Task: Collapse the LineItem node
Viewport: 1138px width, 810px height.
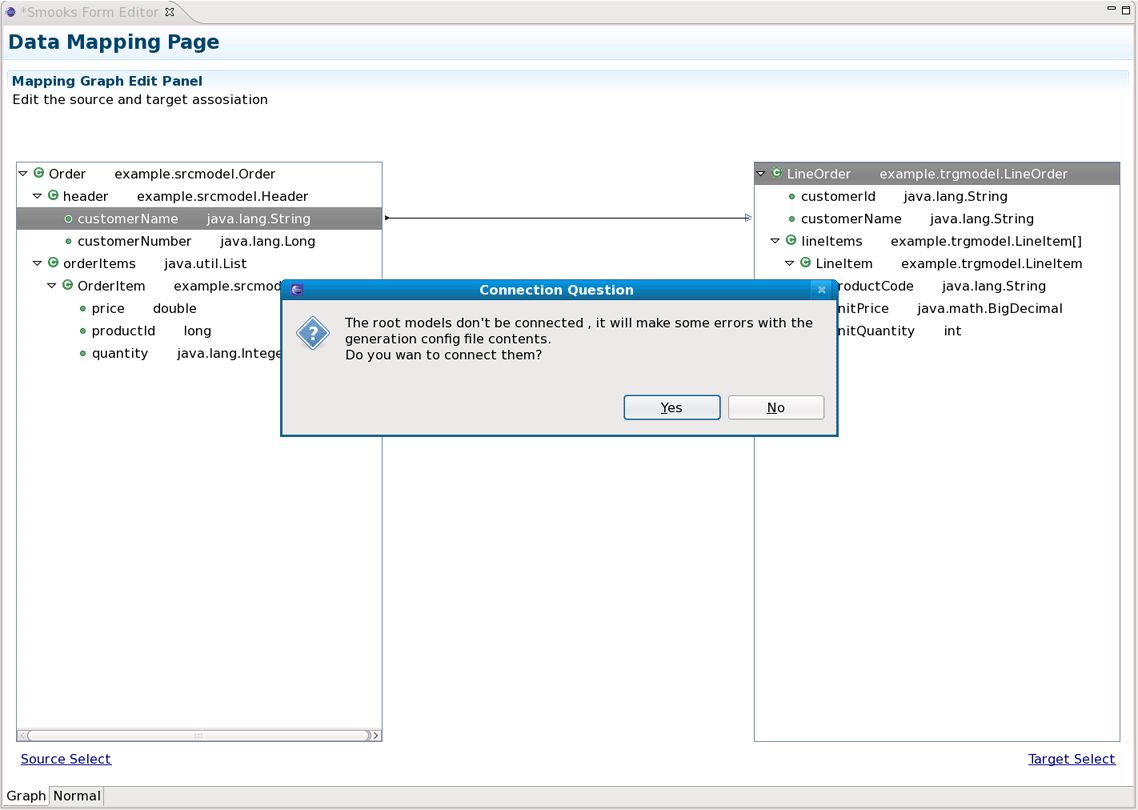Action: 790,263
